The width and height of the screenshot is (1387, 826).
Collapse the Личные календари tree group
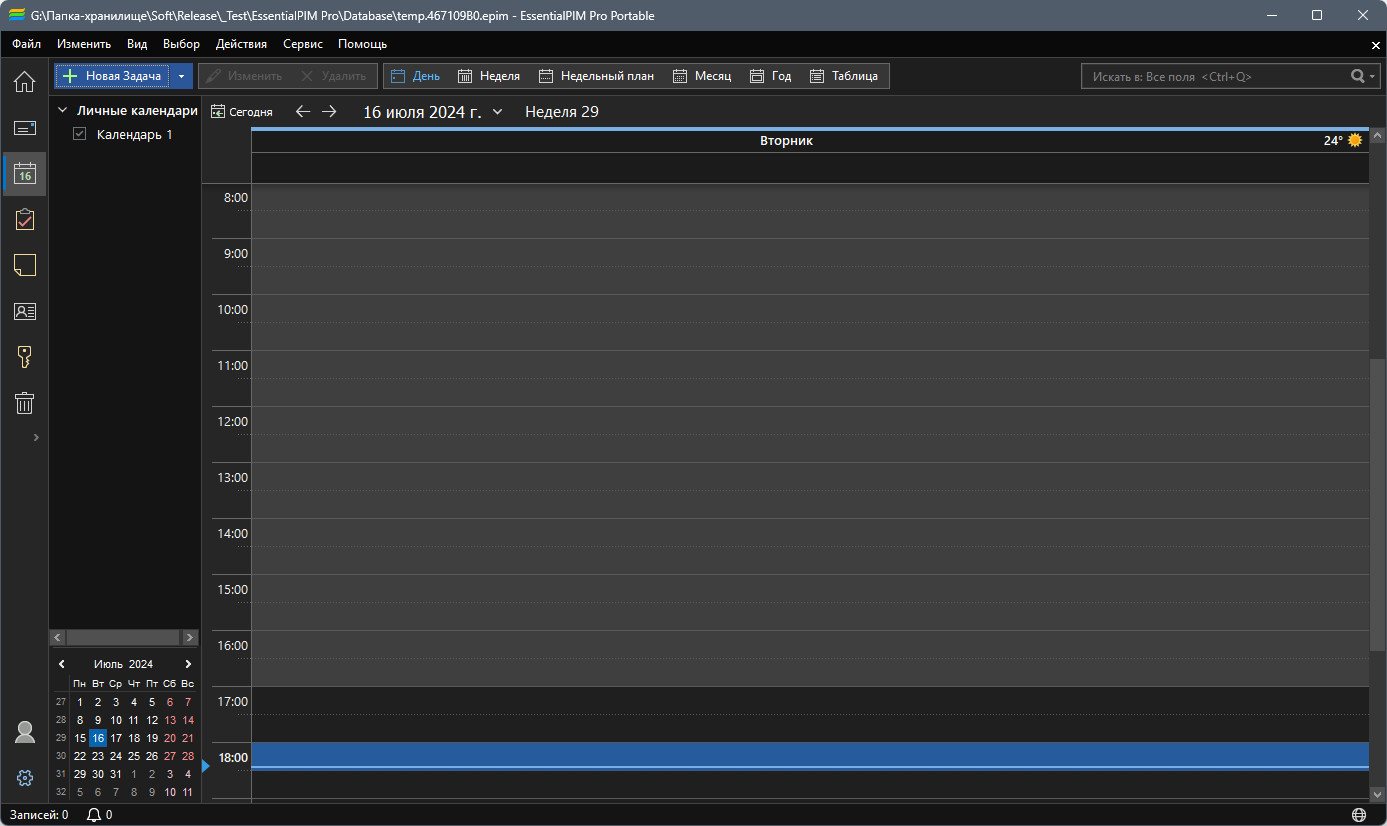click(x=62, y=111)
